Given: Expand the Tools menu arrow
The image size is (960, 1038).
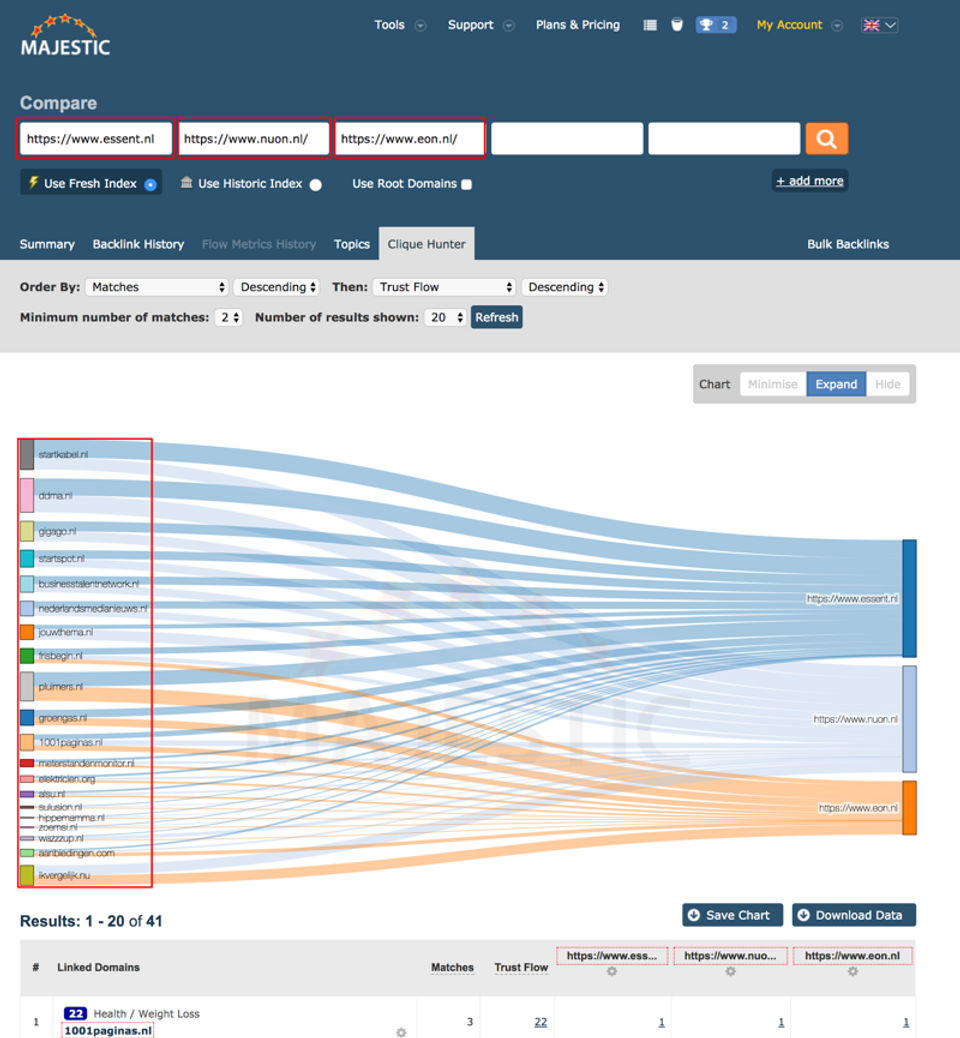Looking at the screenshot, I should (420, 26).
